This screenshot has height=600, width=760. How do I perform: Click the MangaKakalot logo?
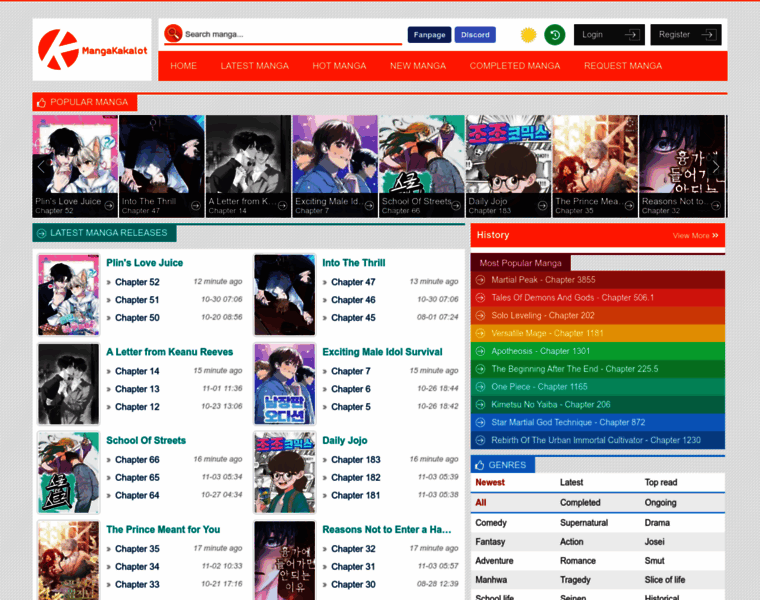coord(92,49)
